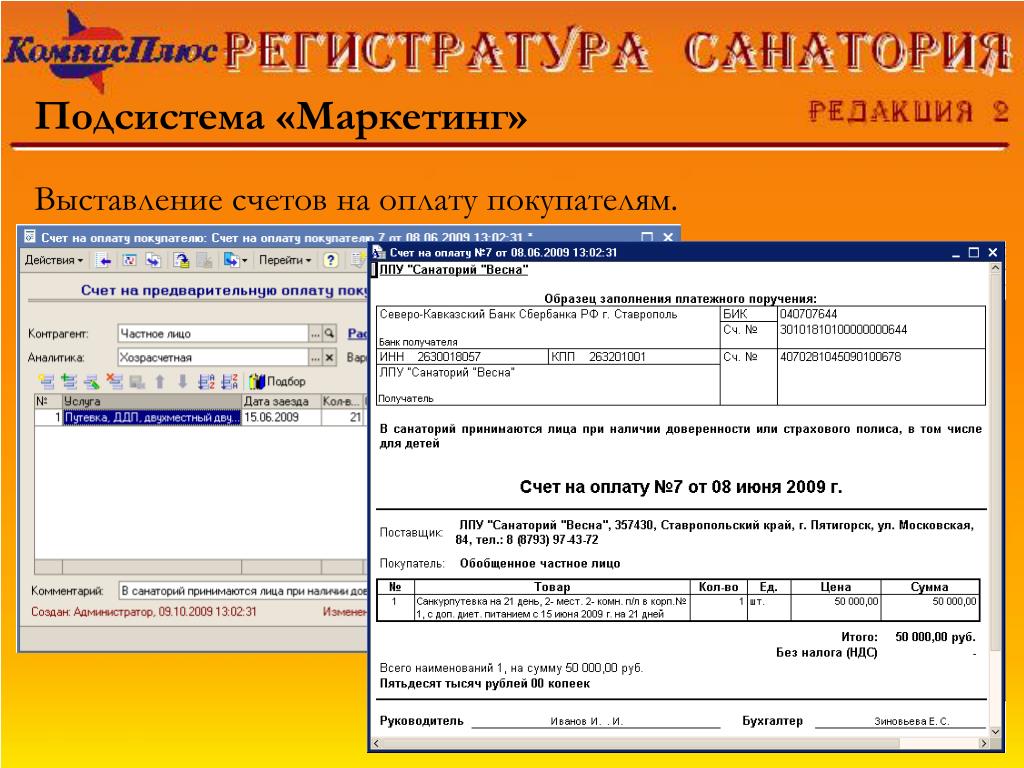Click horizontal scrollbar right arrow in invoice window
Image resolution: width=1024 pixels, height=768 pixels.
coord(984,743)
